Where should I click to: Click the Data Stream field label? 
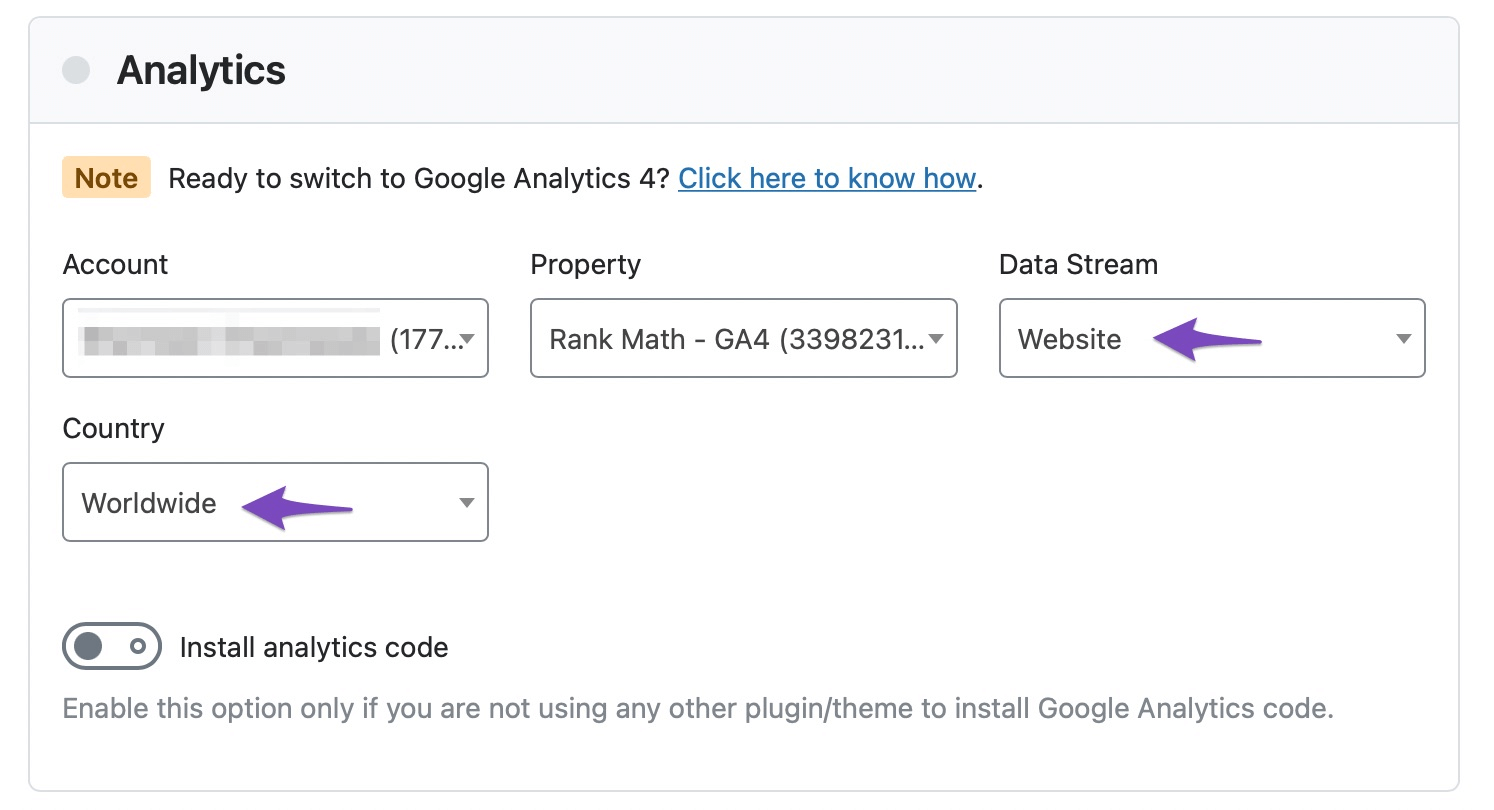(x=1078, y=264)
